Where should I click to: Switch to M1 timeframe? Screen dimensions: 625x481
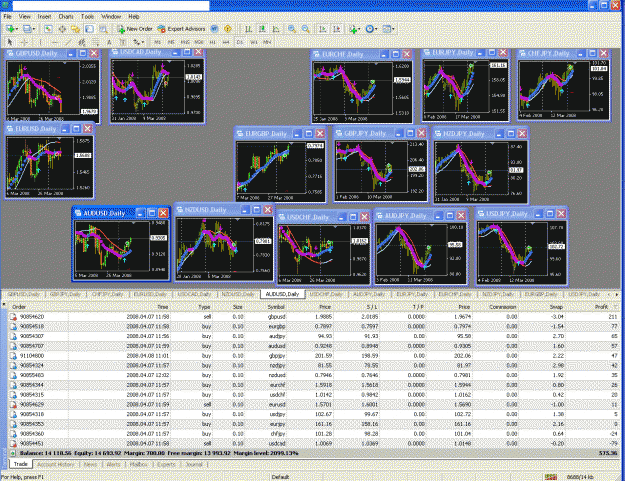[x=157, y=42]
